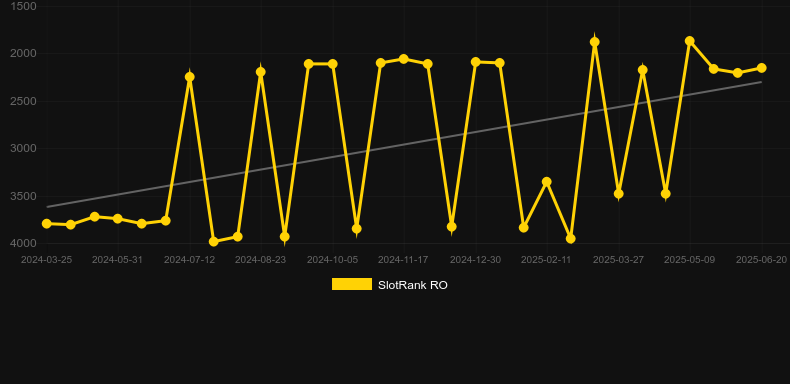The image size is (790, 384).
Task: Click the 2024-03-25 date axis label
Action: [x=46, y=260]
